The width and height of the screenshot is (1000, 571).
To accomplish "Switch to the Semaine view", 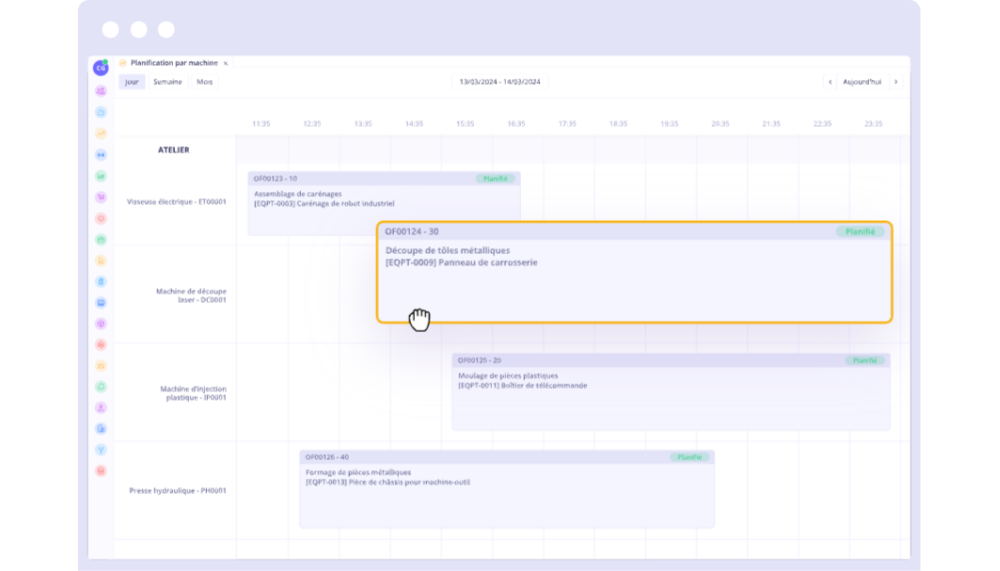I will point(167,82).
